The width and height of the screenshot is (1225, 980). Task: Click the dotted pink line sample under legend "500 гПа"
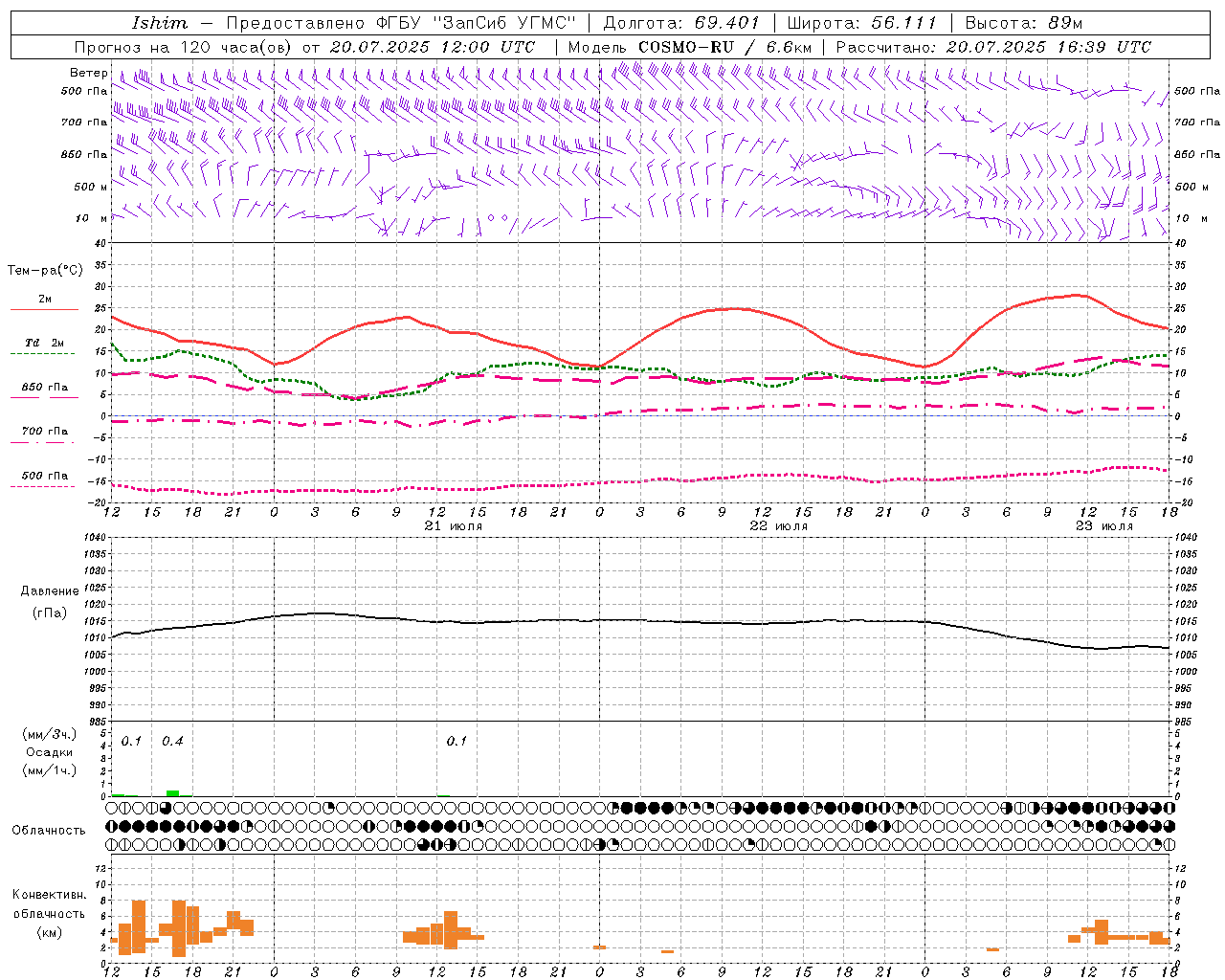(x=44, y=486)
